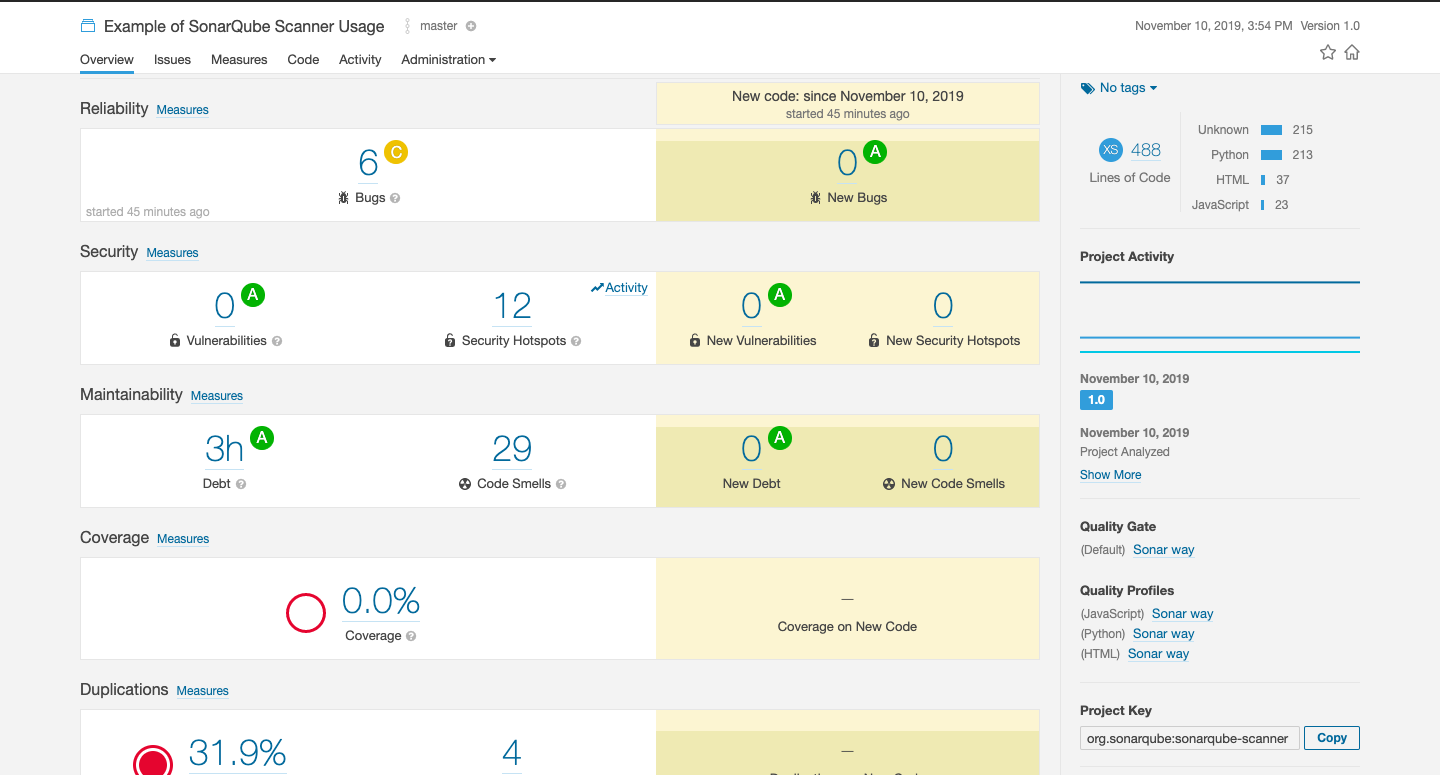Click the help icon next to Vulnerabilities

click(277, 341)
